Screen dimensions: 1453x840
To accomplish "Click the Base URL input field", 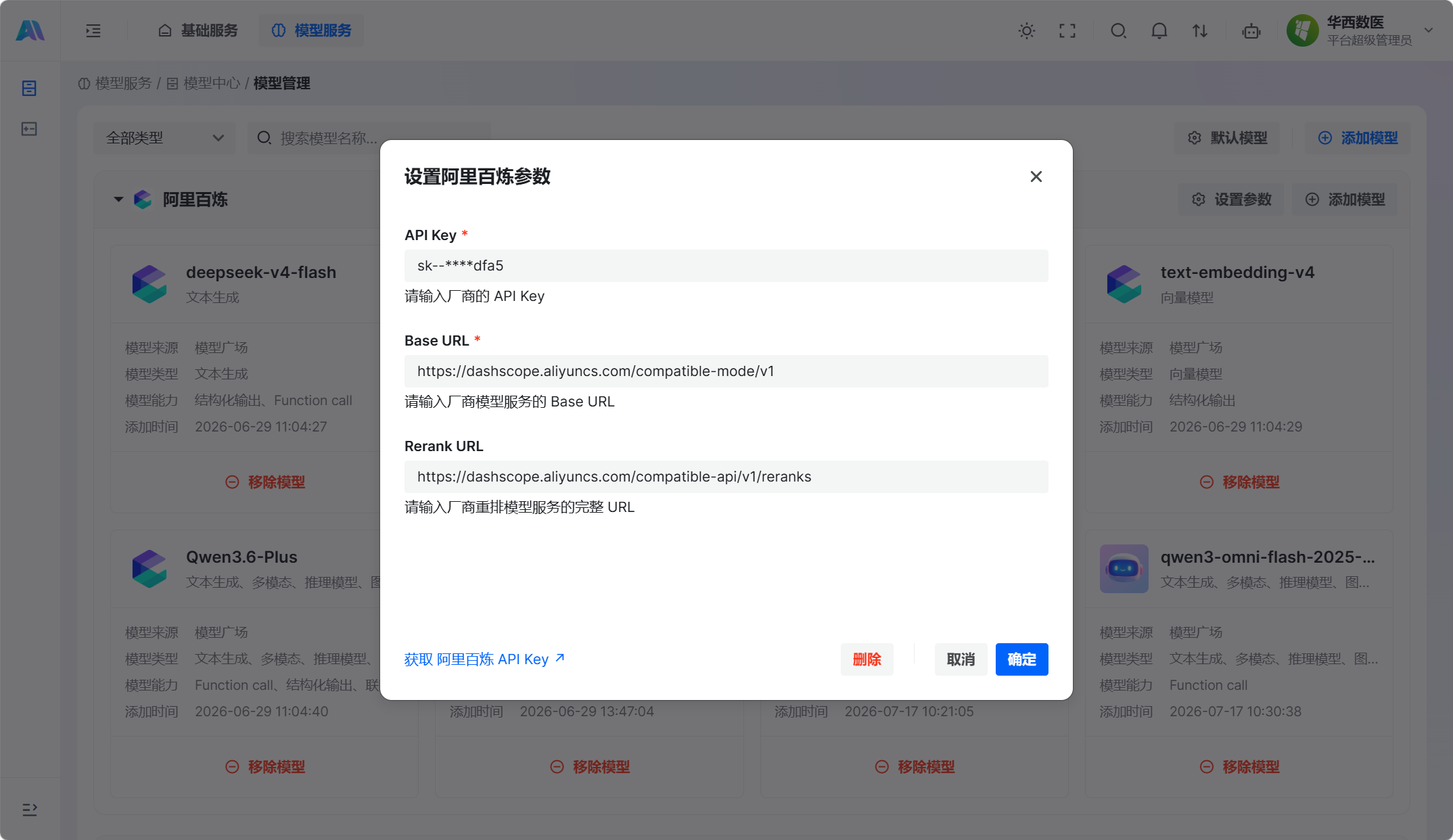I will pyautogui.click(x=726, y=371).
